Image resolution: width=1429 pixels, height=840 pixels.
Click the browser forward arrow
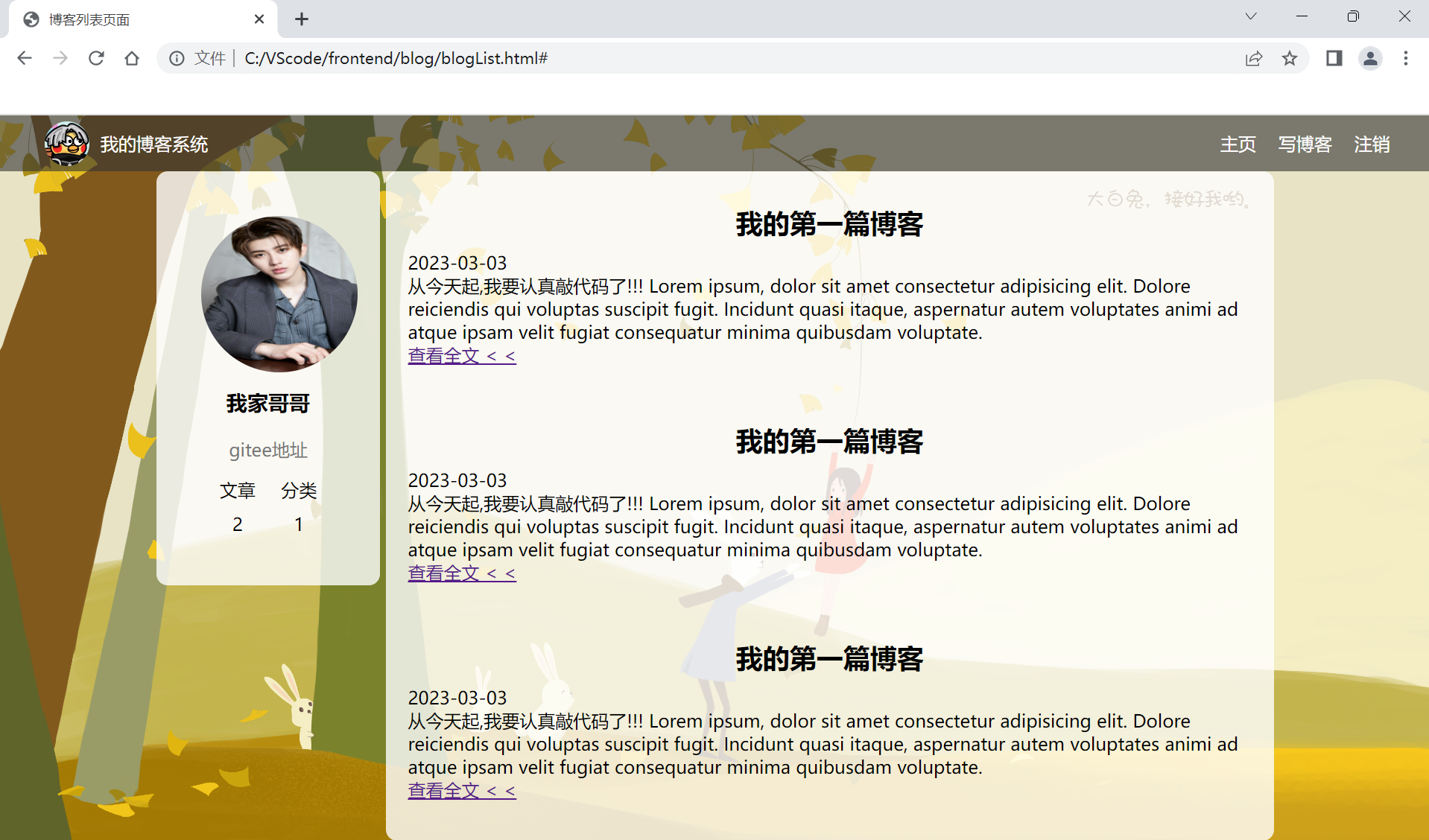pyautogui.click(x=60, y=58)
